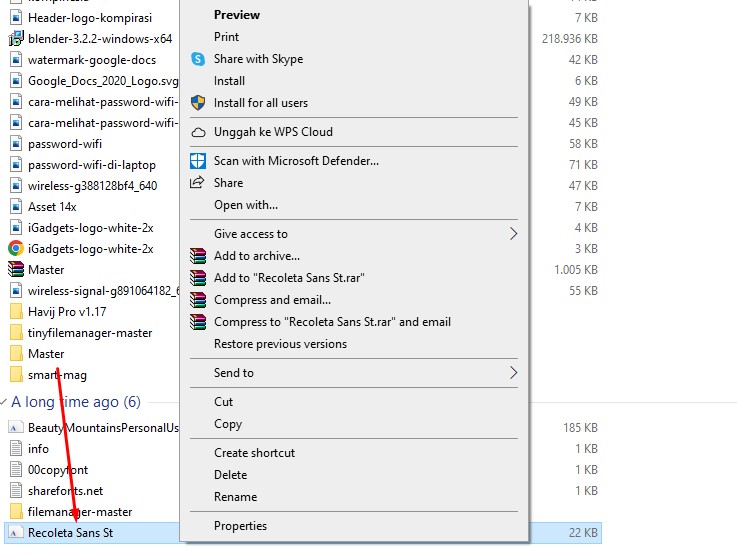Click the text file icon of 00copyfont
Image resolution: width=737 pixels, height=554 pixels.
[x=16, y=469]
